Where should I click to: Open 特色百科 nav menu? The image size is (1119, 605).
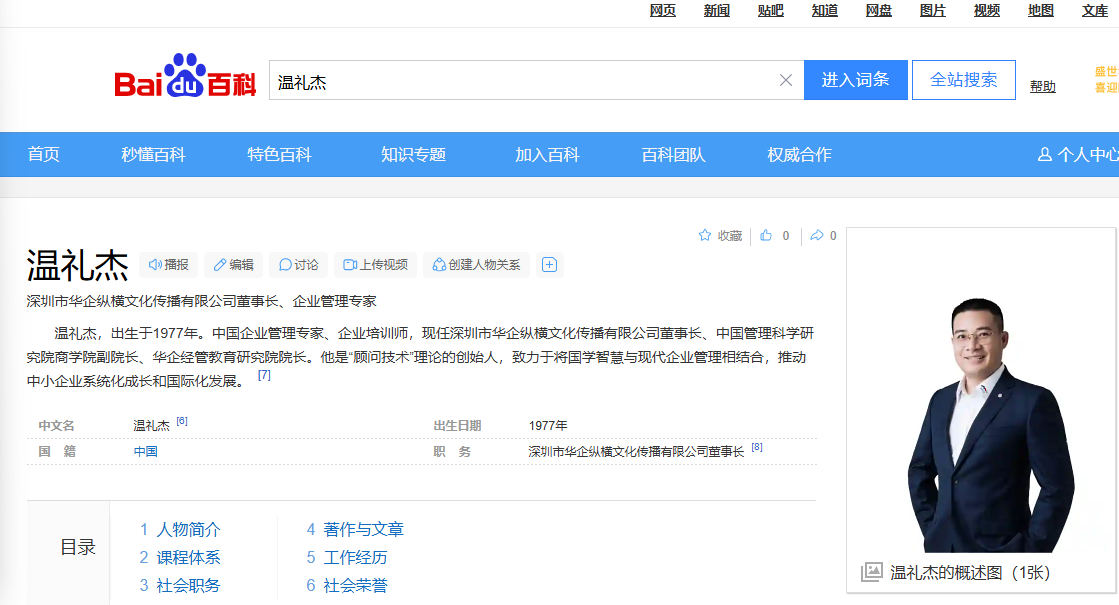(280, 154)
